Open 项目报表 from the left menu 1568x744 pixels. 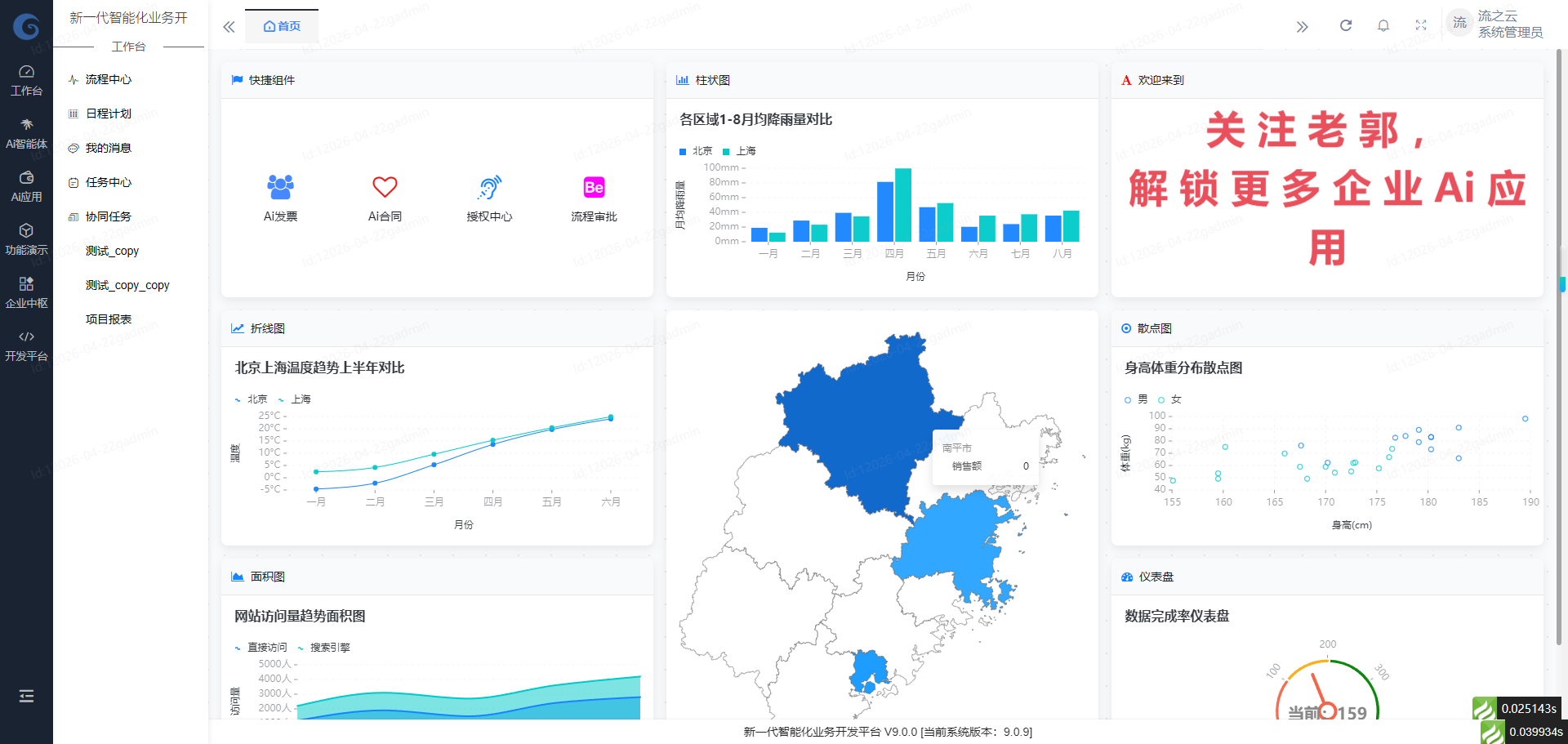[109, 319]
